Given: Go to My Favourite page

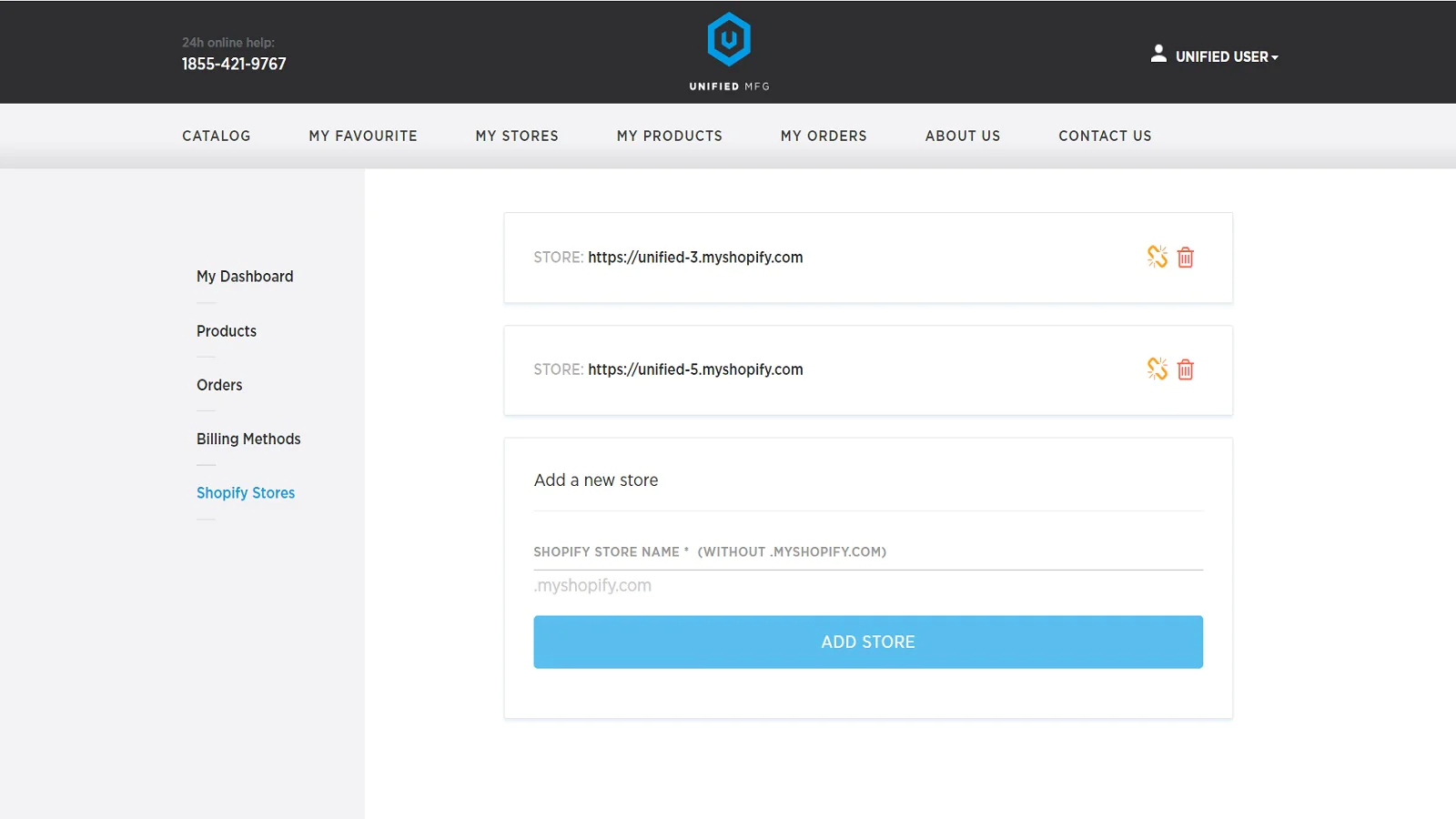Looking at the screenshot, I should pyautogui.click(x=363, y=136).
